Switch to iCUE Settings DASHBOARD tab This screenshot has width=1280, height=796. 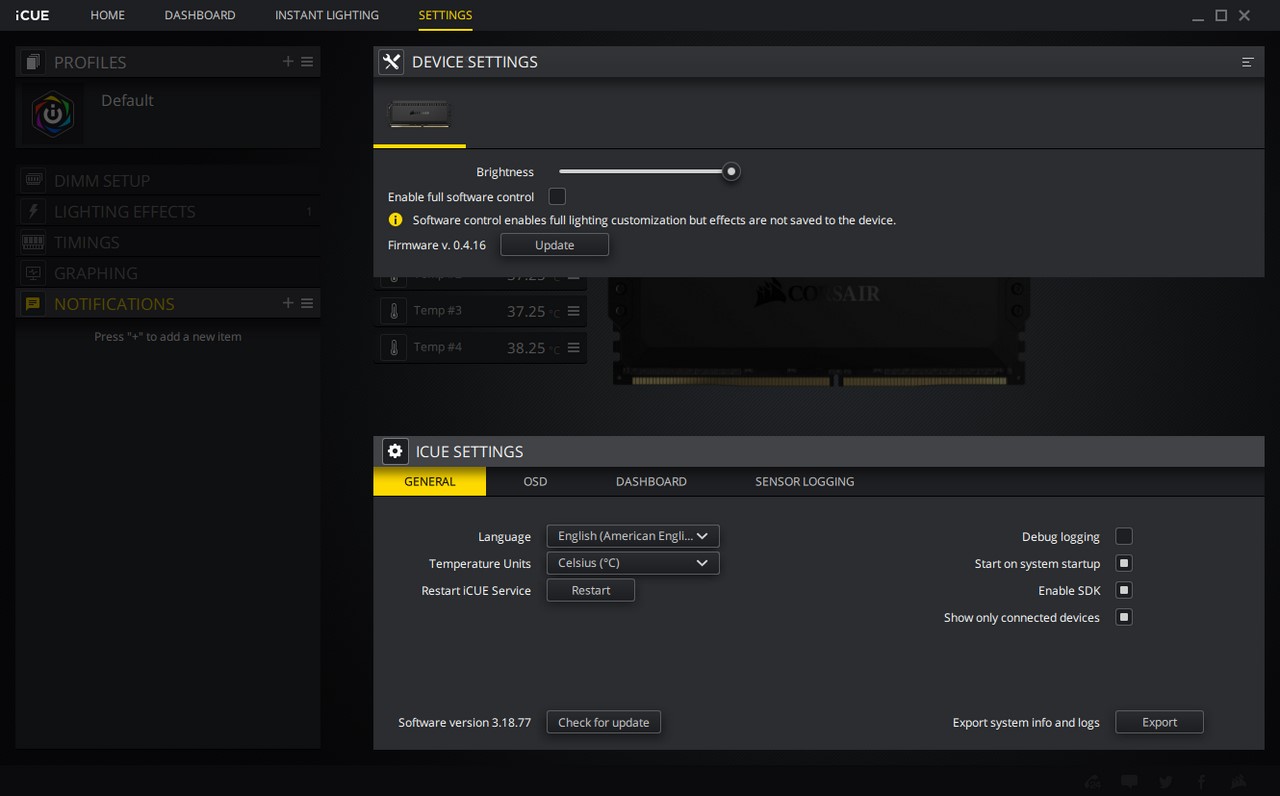pos(651,481)
